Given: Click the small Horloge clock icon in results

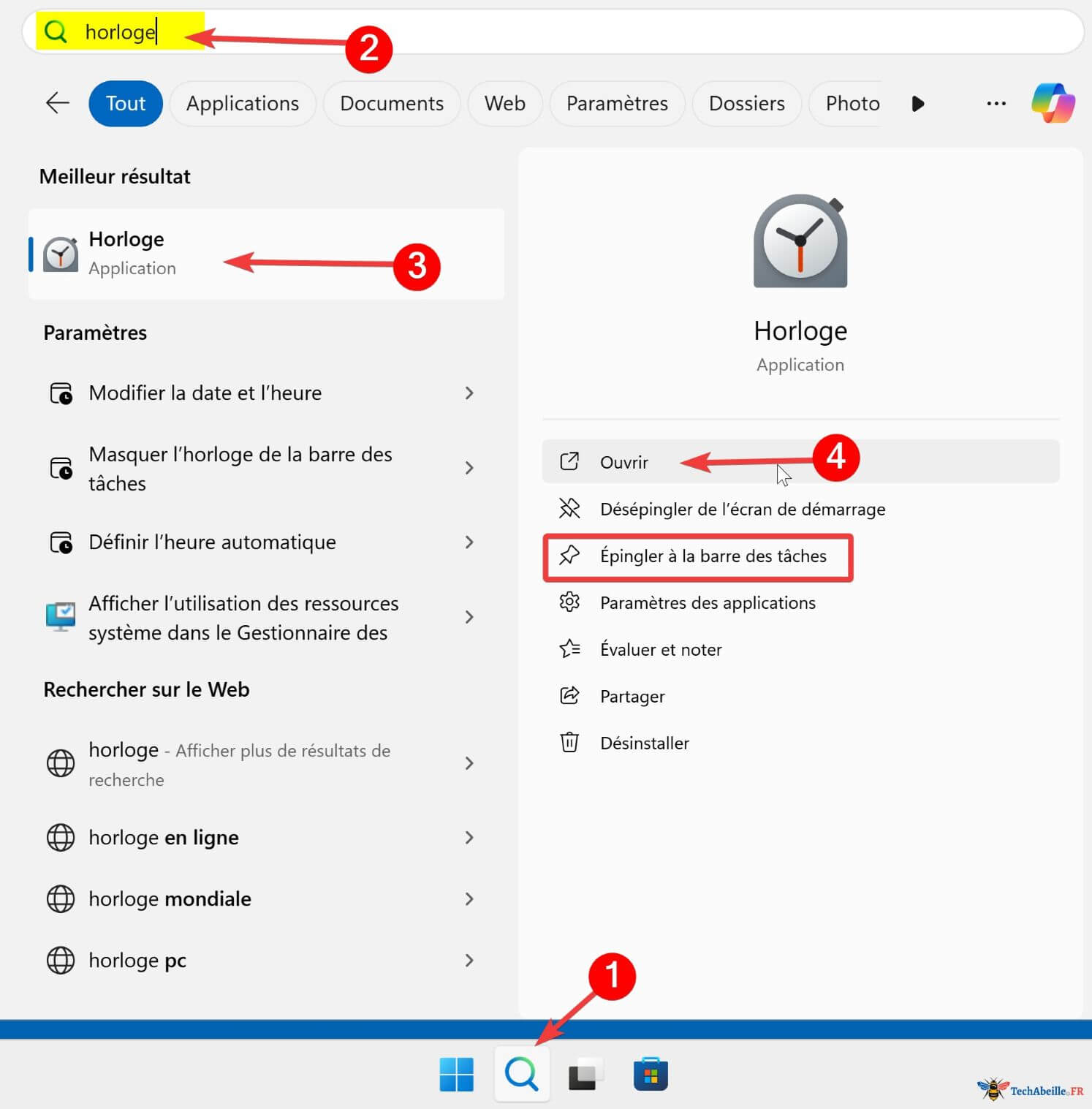Looking at the screenshot, I should click(x=61, y=254).
